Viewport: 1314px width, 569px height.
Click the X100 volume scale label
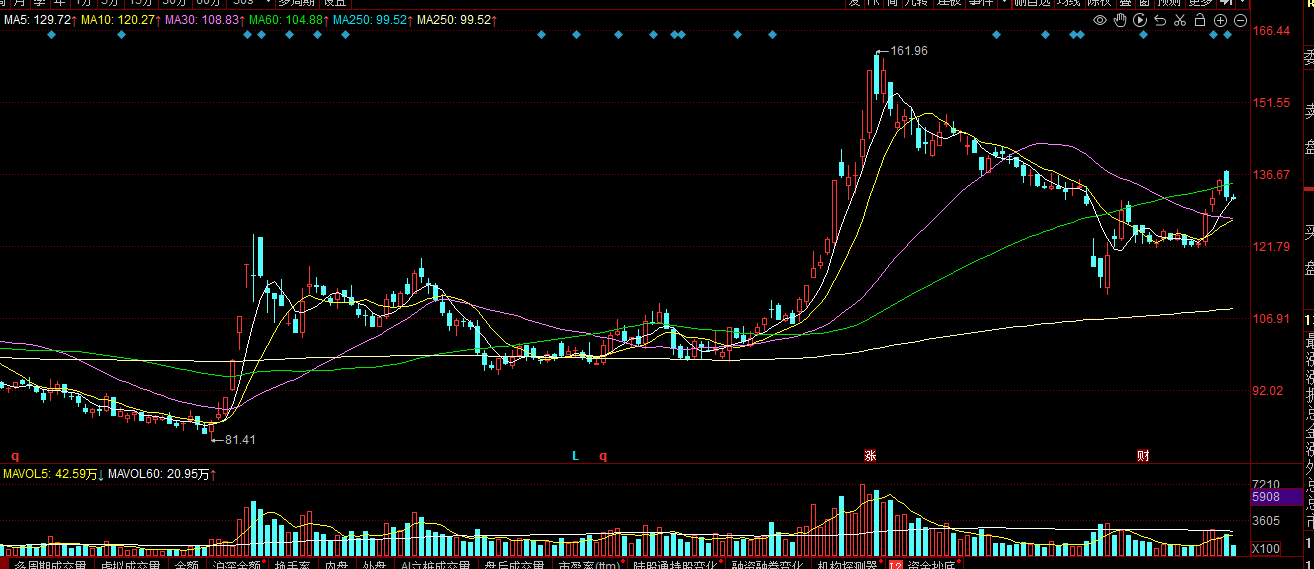click(x=1266, y=548)
